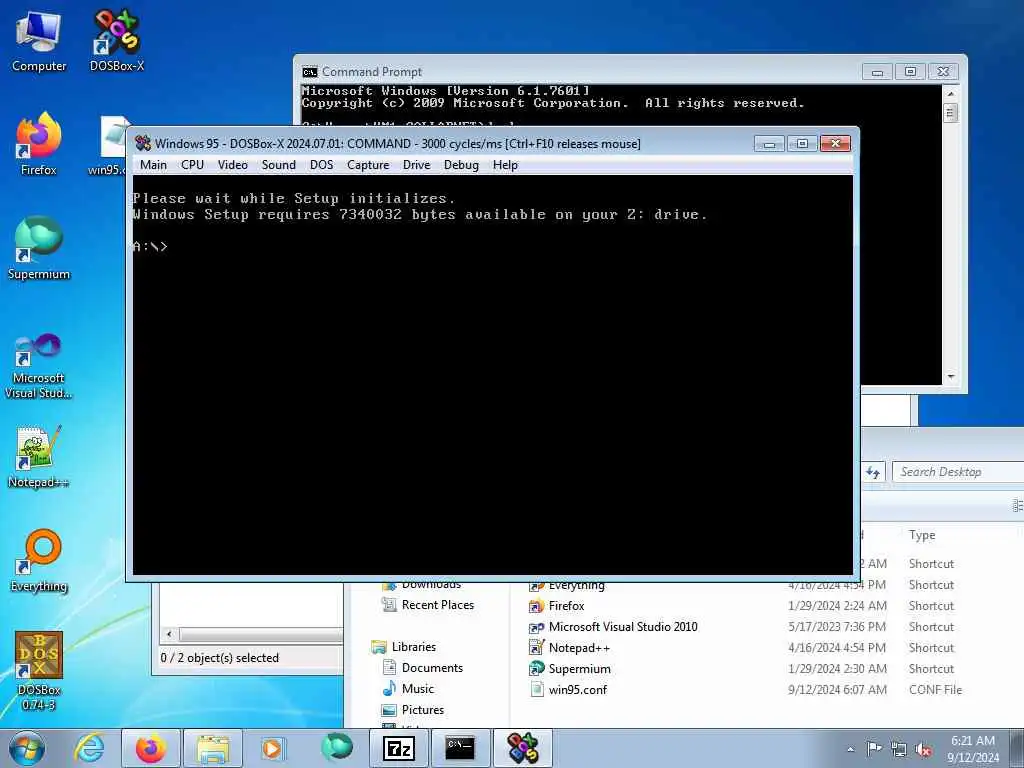The width and height of the screenshot is (1024, 768).
Task: Select the Microsoft Visual Studio desktop shortcut
Action: tap(39, 366)
